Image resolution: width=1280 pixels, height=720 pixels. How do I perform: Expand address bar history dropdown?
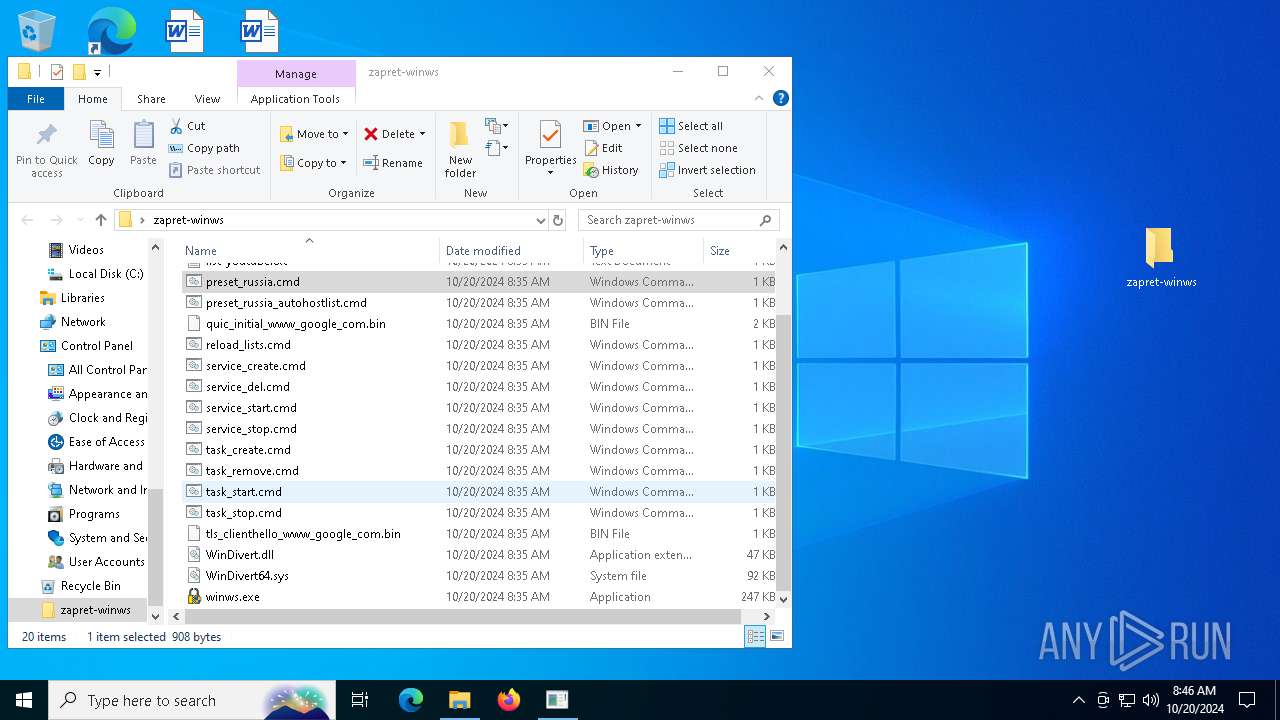pos(540,220)
